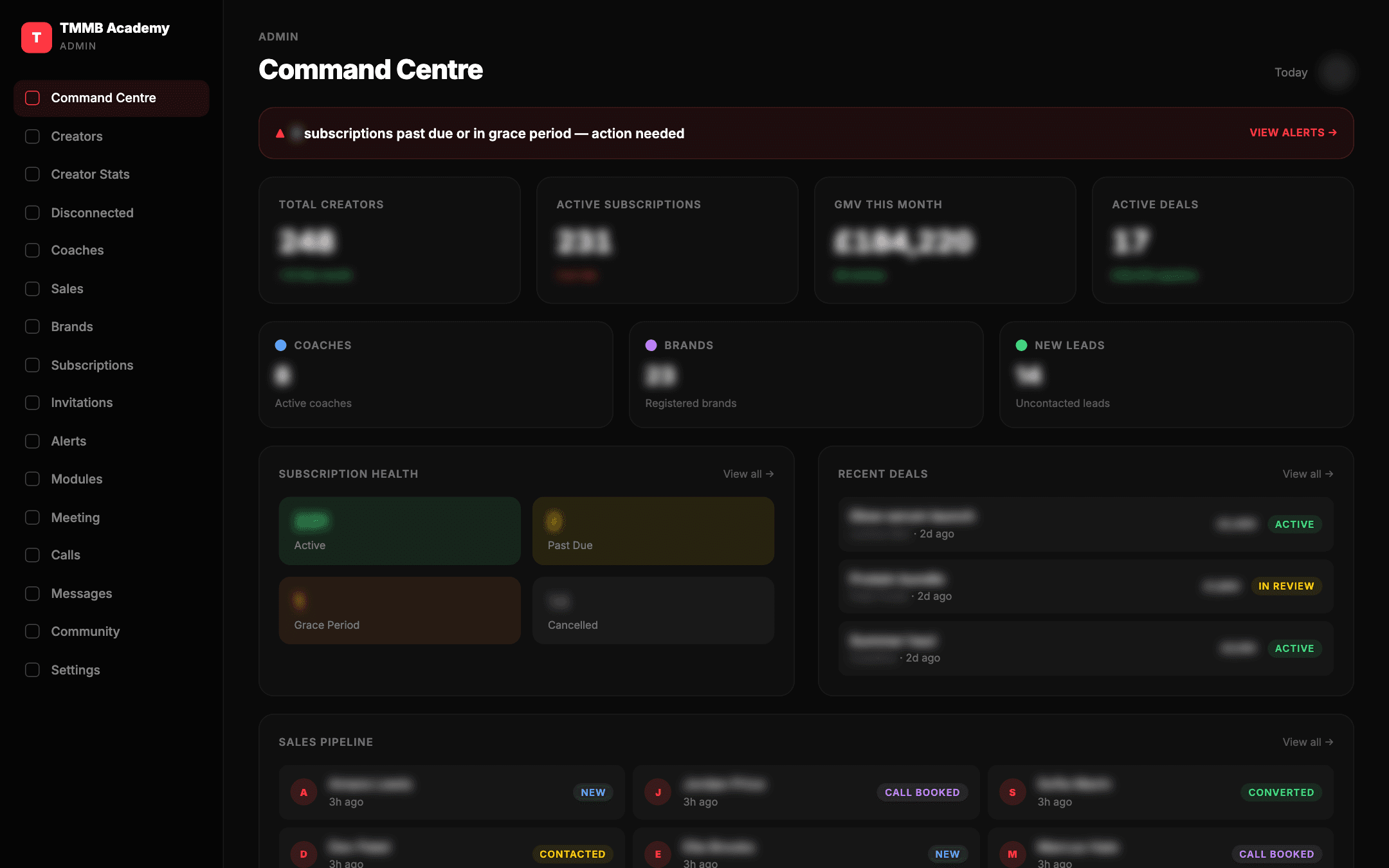
Task: Click avatar M in the sales pipeline
Action: [x=1012, y=854]
